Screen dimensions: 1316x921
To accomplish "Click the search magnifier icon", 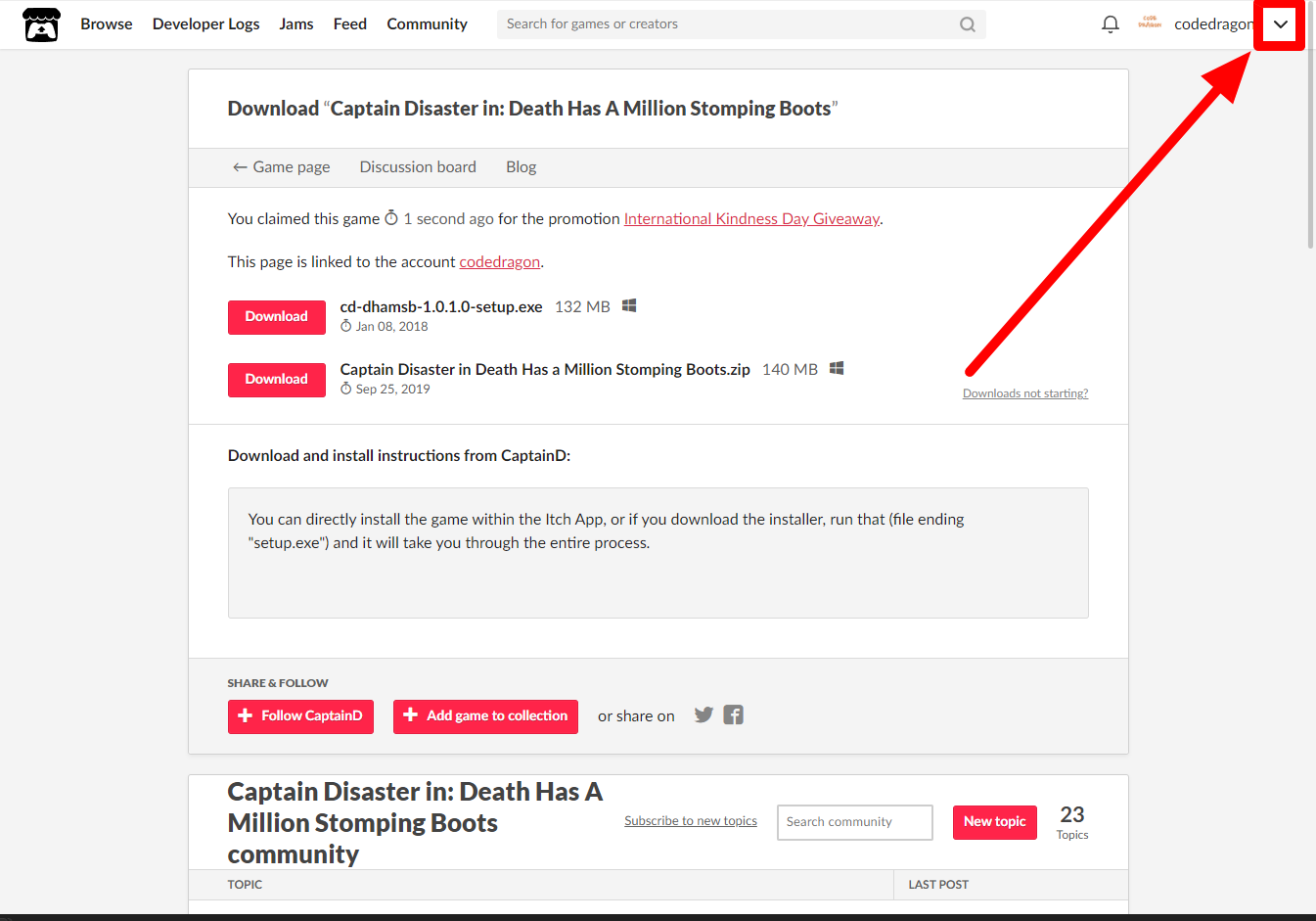I will click(967, 24).
